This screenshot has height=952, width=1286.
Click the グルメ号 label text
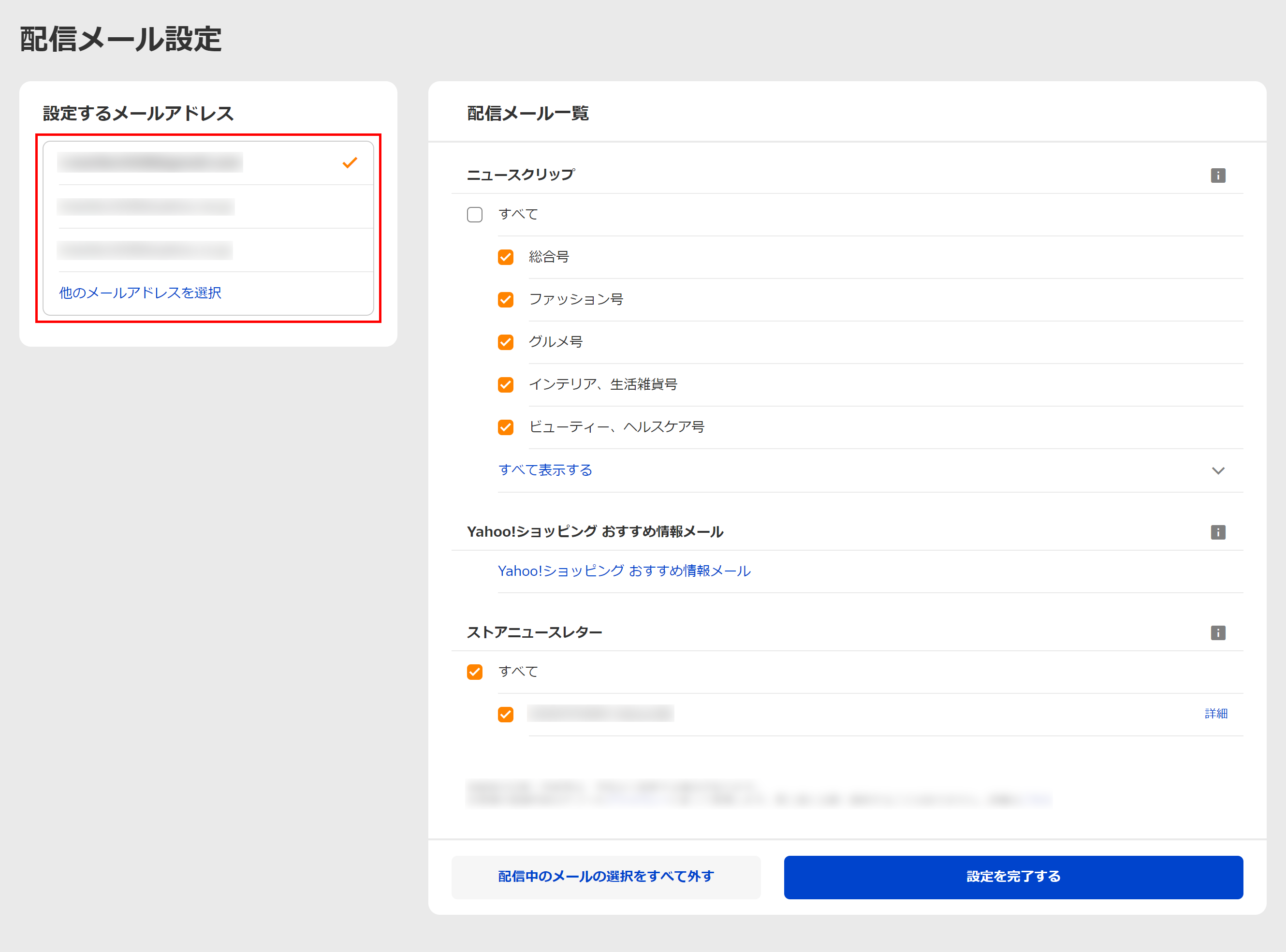(x=556, y=342)
